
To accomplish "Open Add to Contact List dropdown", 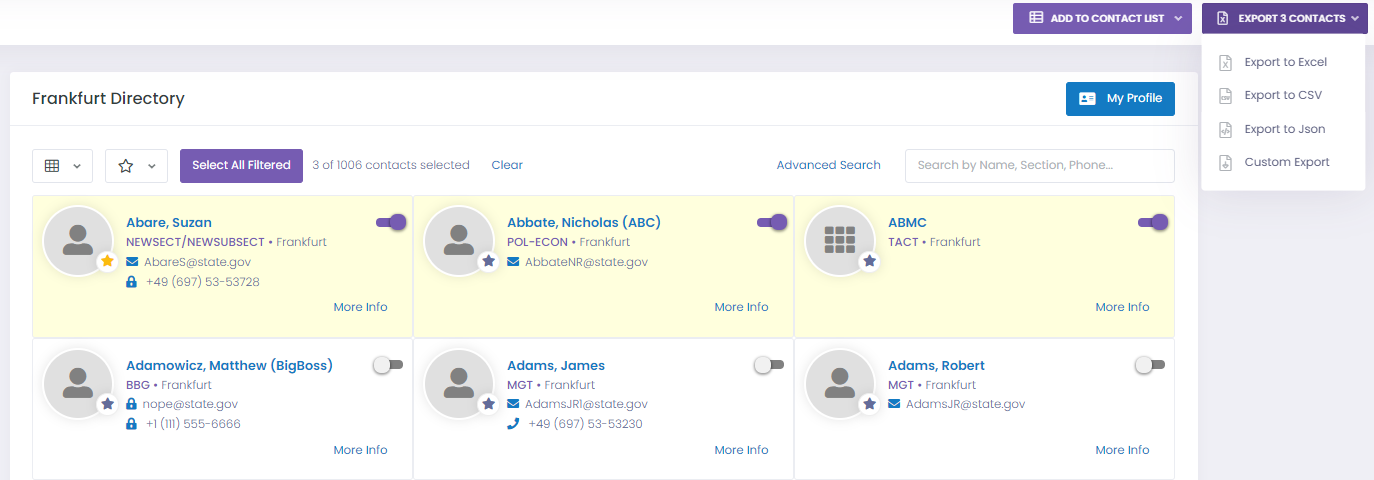I will [x=1103, y=18].
